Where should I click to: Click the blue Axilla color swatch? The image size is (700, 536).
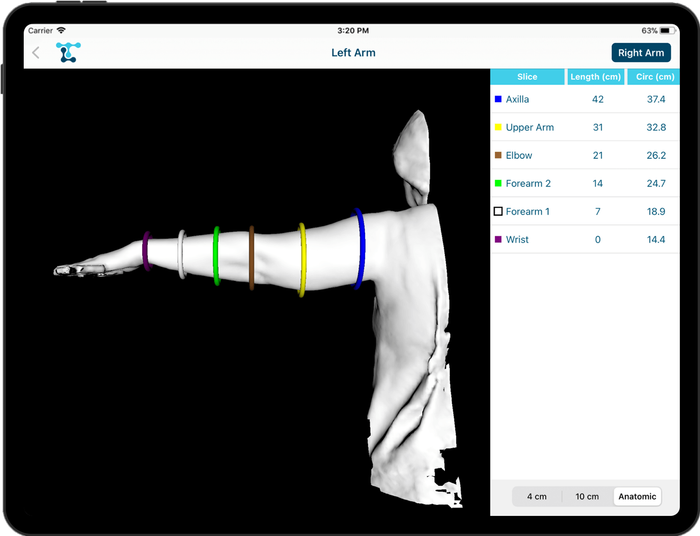(498, 99)
